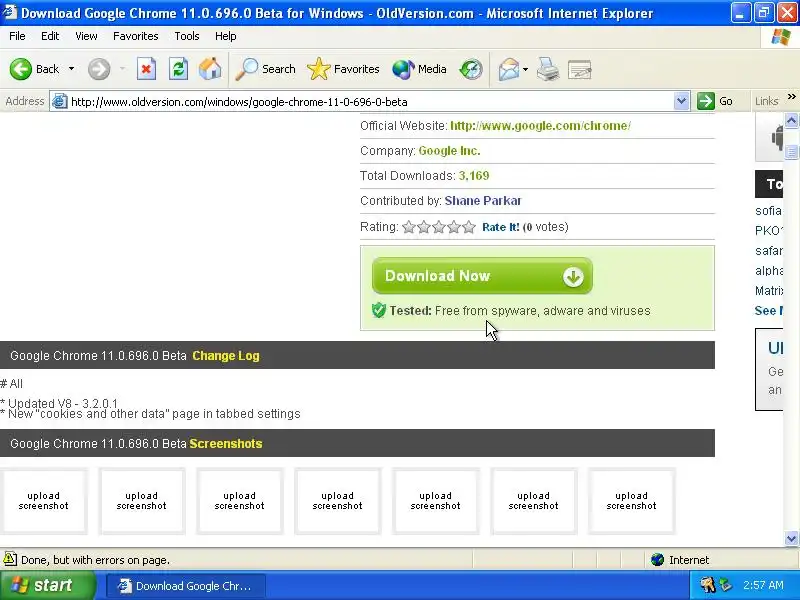
Task: Click the Android icon in sidebar
Action: 777,137
